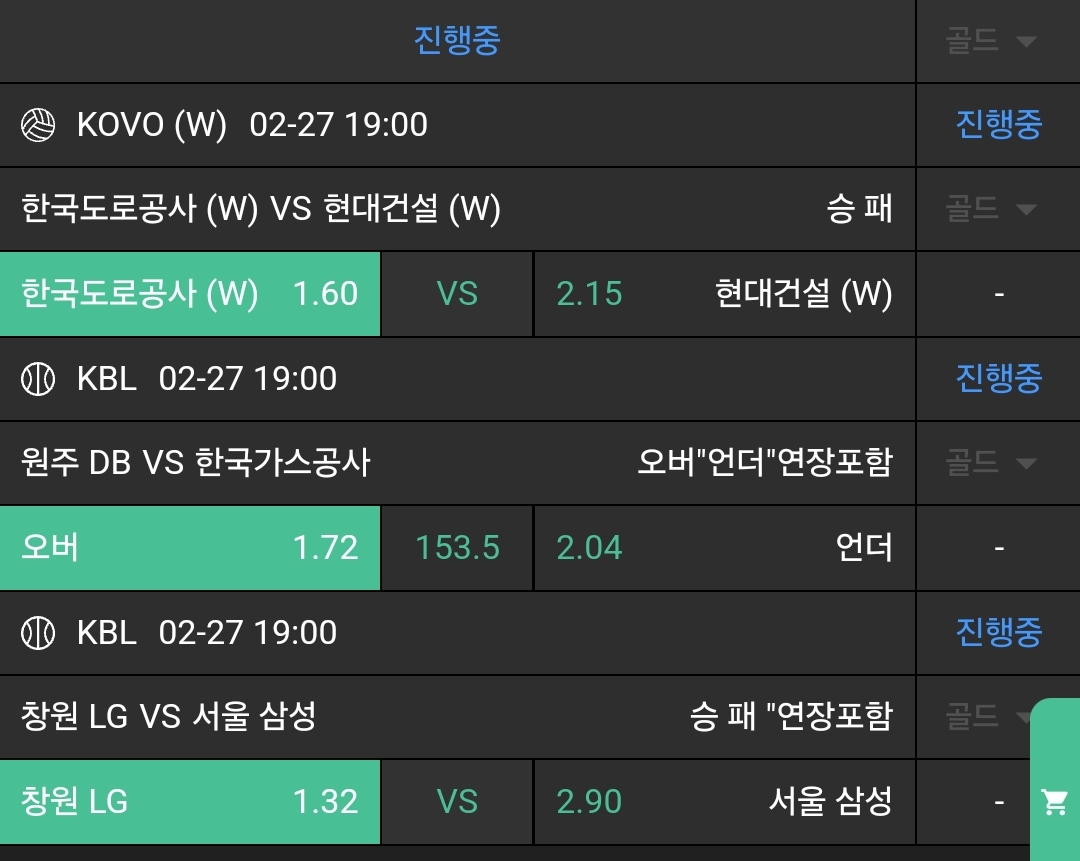Click 진행중 status on 원주 DB league row
Image resolution: width=1080 pixels, height=861 pixels.
[x=998, y=379]
